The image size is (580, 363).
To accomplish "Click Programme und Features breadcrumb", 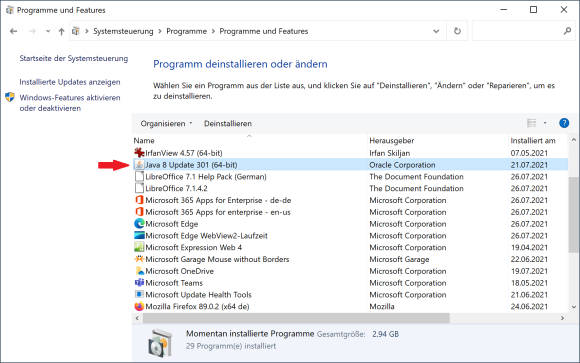I will 264,31.
